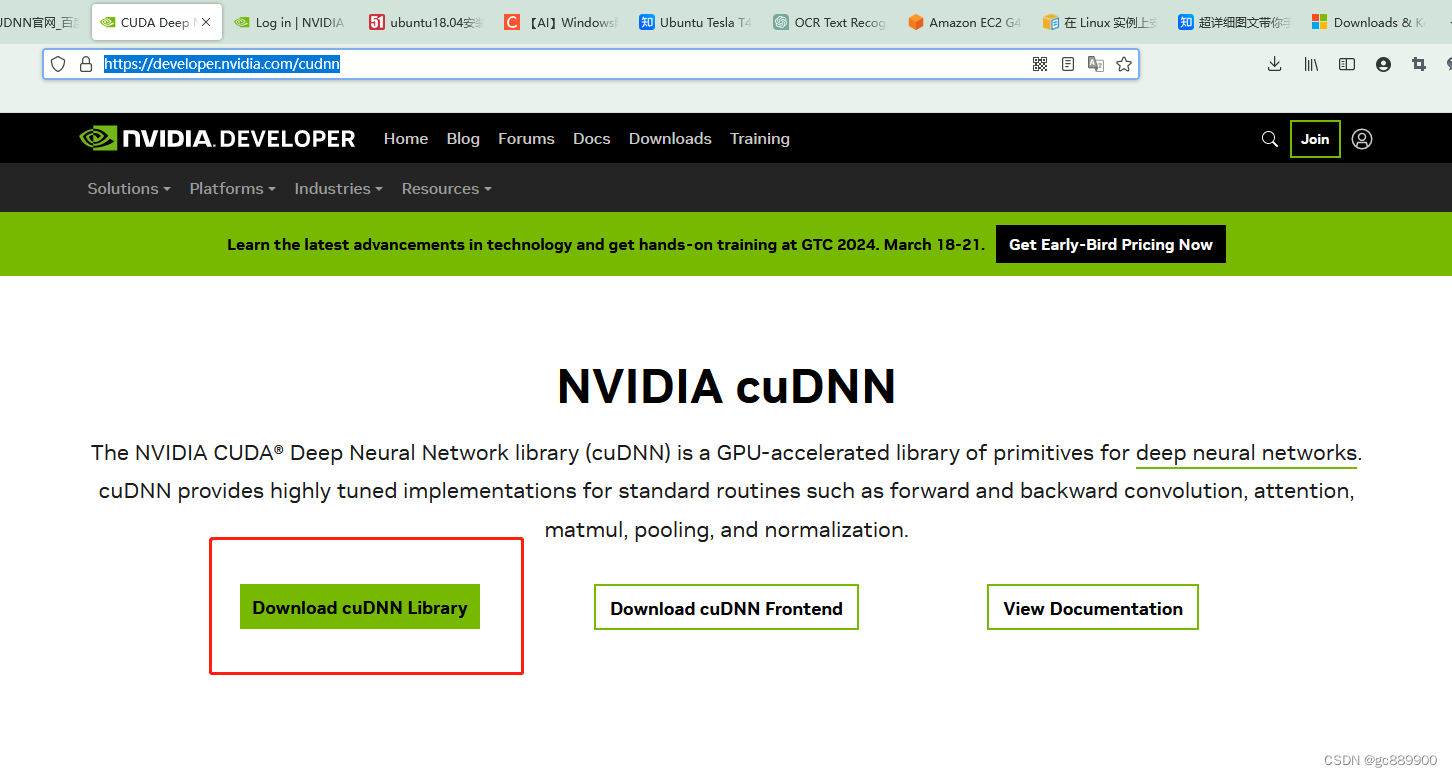The width and height of the screenshot is (1452, 777).
Task: Expand the Resources dropdown
Action: point(446,188)
